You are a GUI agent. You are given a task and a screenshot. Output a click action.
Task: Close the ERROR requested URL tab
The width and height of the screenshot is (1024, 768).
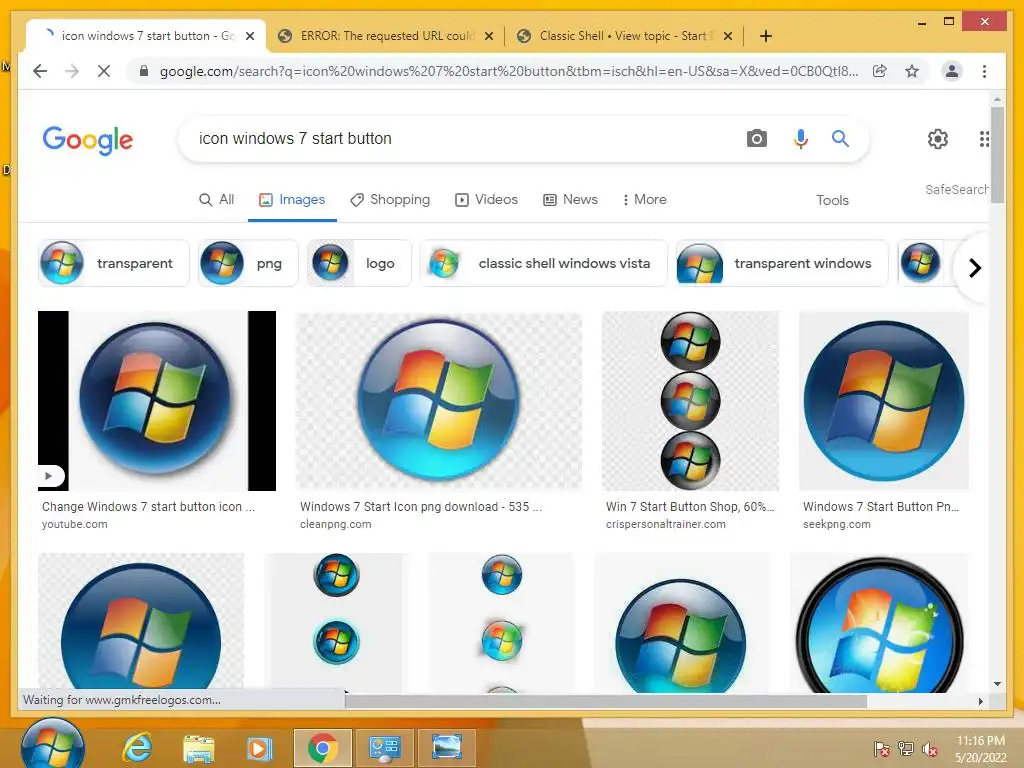488,36
